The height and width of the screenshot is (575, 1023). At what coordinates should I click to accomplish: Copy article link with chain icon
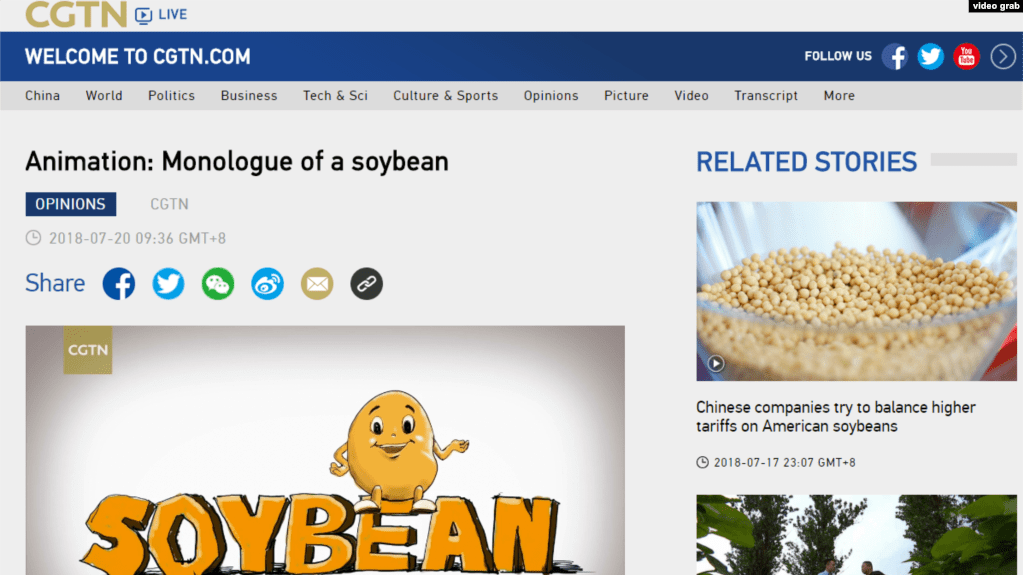[367, 284]
